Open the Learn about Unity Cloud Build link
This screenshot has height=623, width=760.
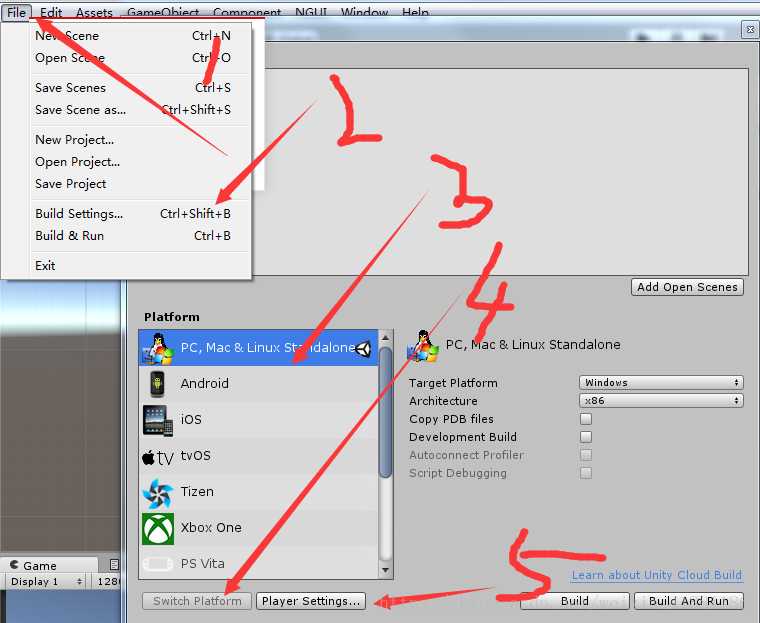coord(657,575)
